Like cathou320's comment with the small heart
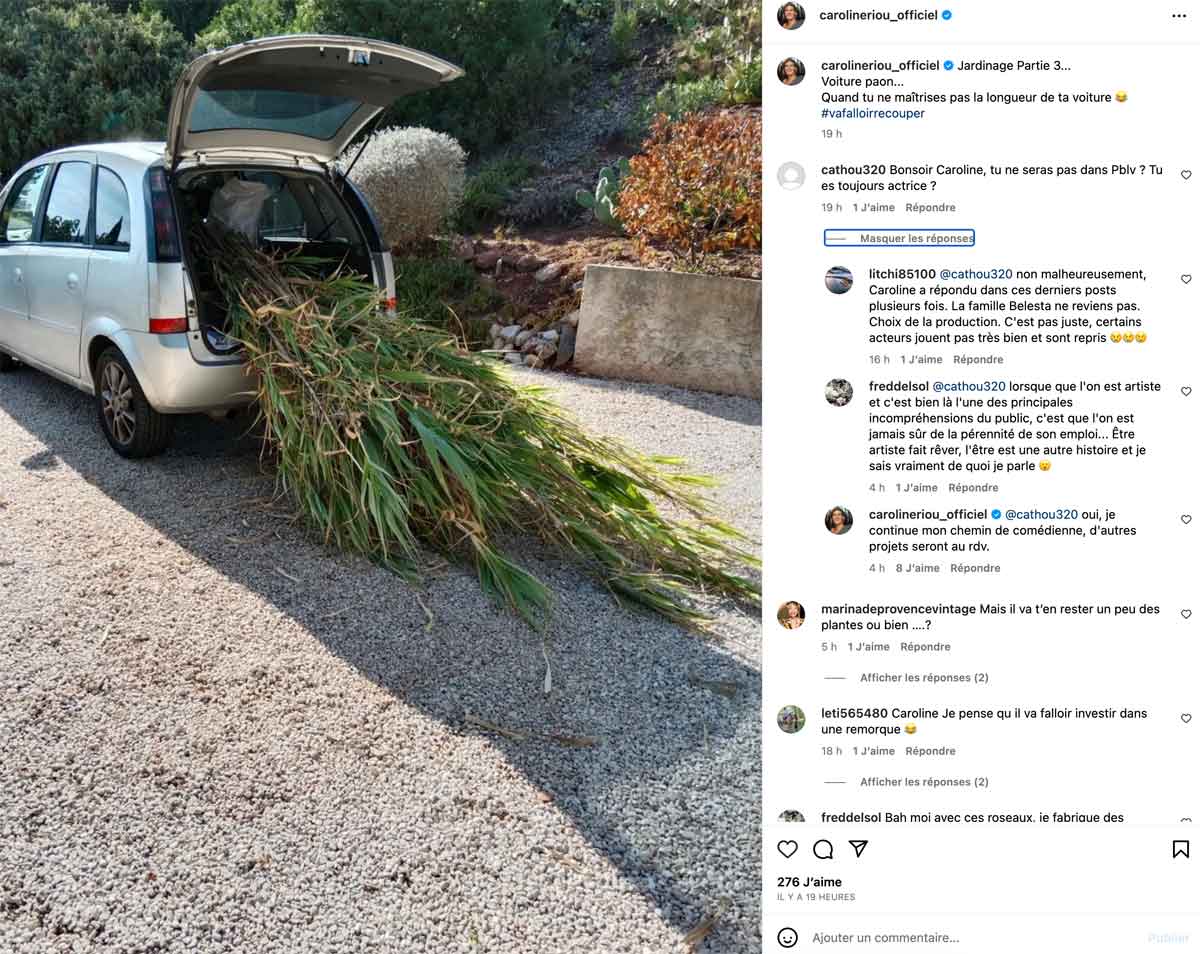This screenshot has height=954, width=1200. 1186,175
